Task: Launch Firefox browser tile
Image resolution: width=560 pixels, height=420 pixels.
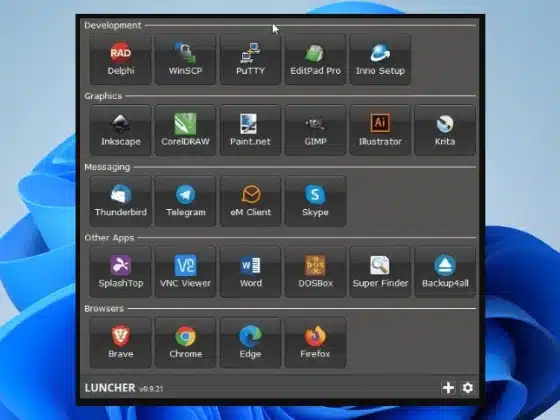Action: [x=315, y=342]
